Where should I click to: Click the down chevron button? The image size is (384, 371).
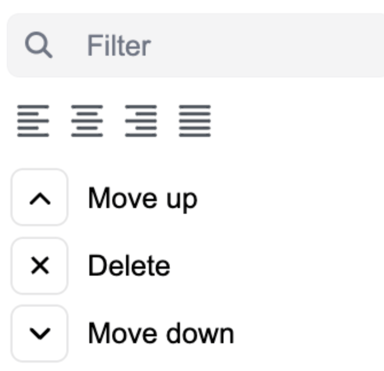40,333
